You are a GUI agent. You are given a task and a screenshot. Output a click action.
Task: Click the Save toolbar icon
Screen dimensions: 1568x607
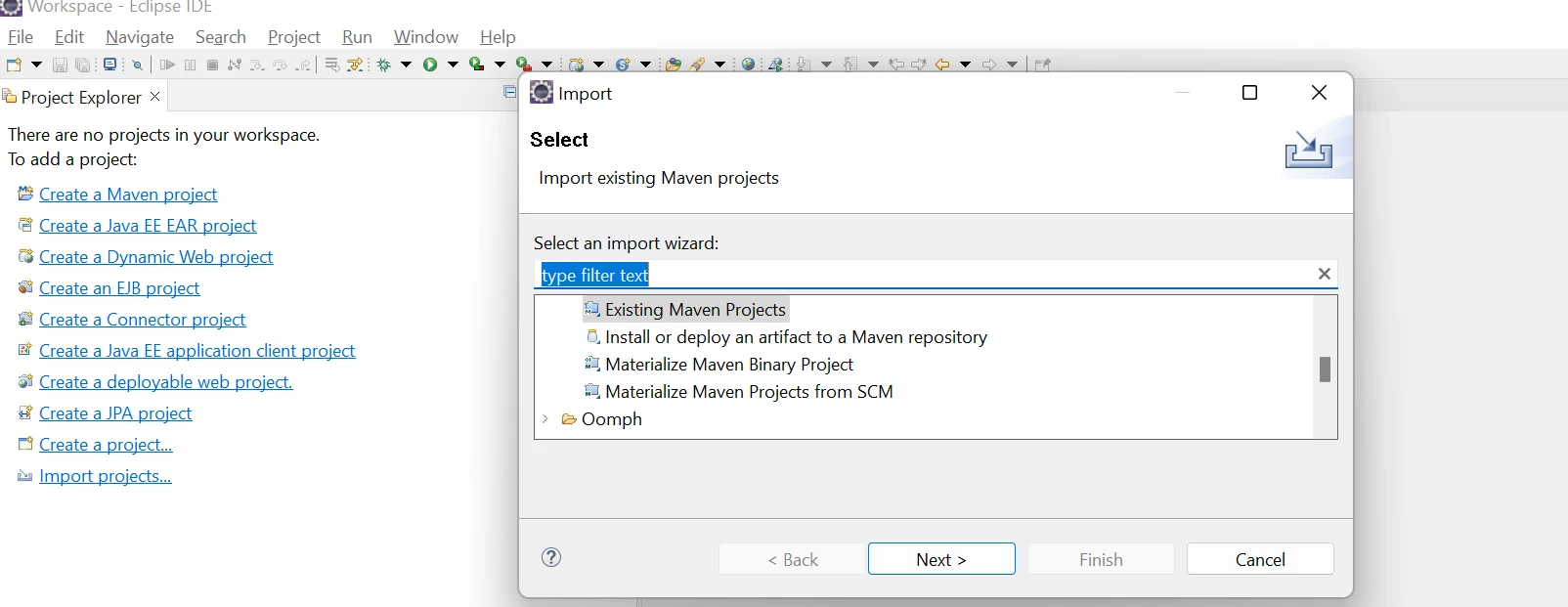tap(60, 65)
